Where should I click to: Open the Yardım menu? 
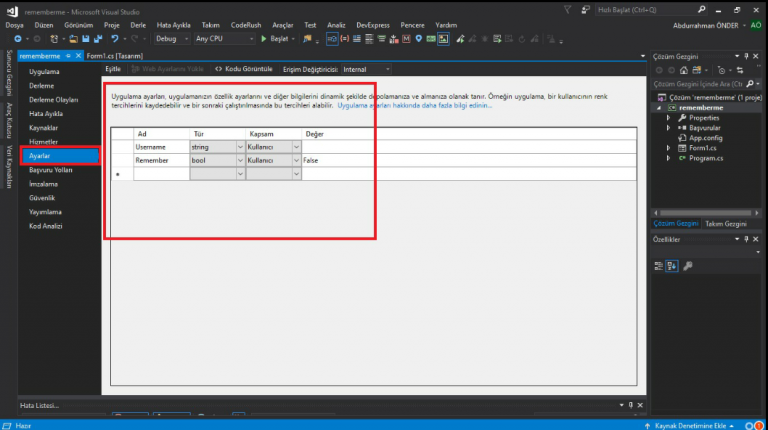tap(446, 25)
